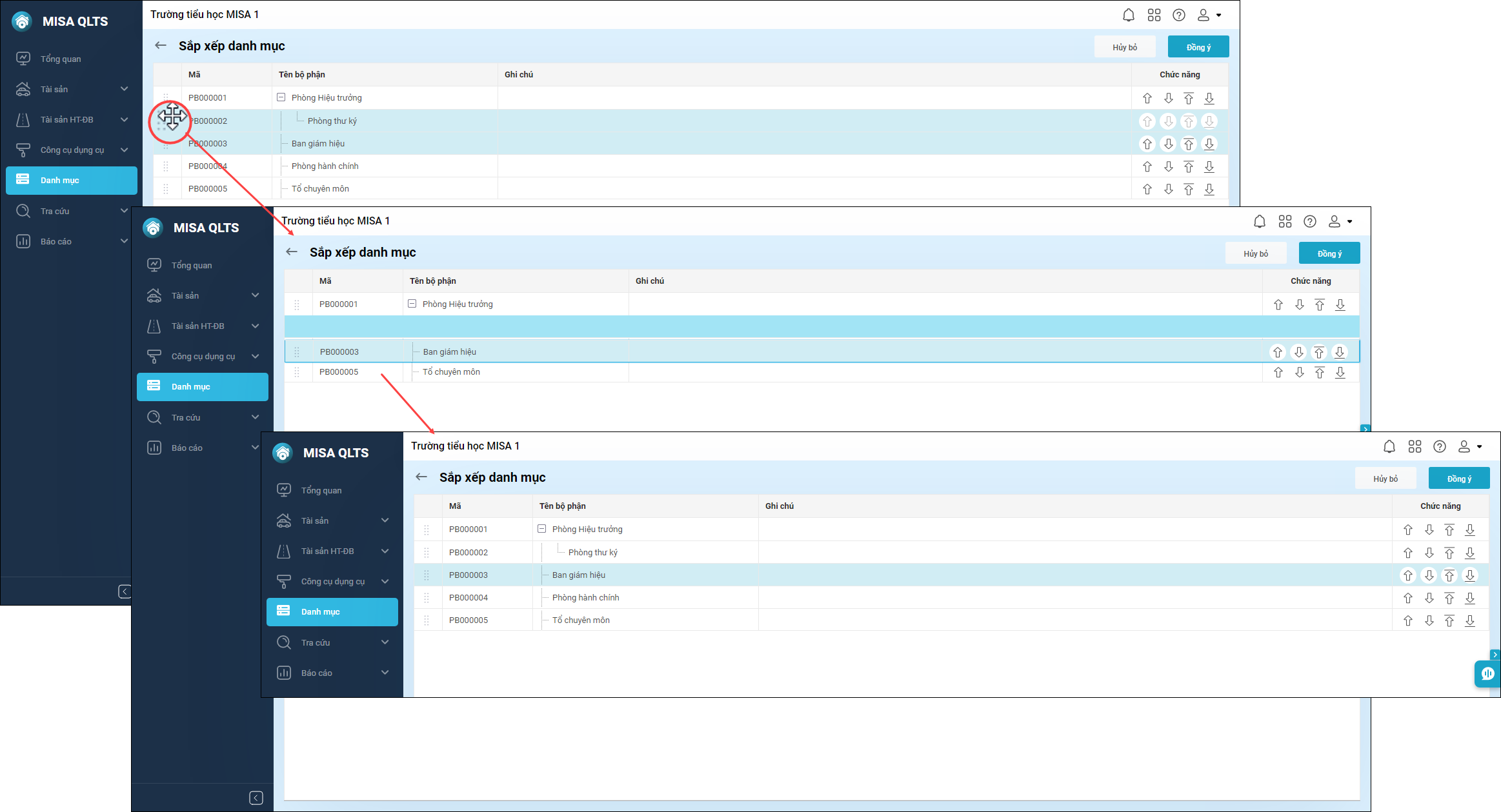This screenshot has width=1501, height=812.
Task: Open the blue chat support floating button
Action: click(x=1487, y=674)
